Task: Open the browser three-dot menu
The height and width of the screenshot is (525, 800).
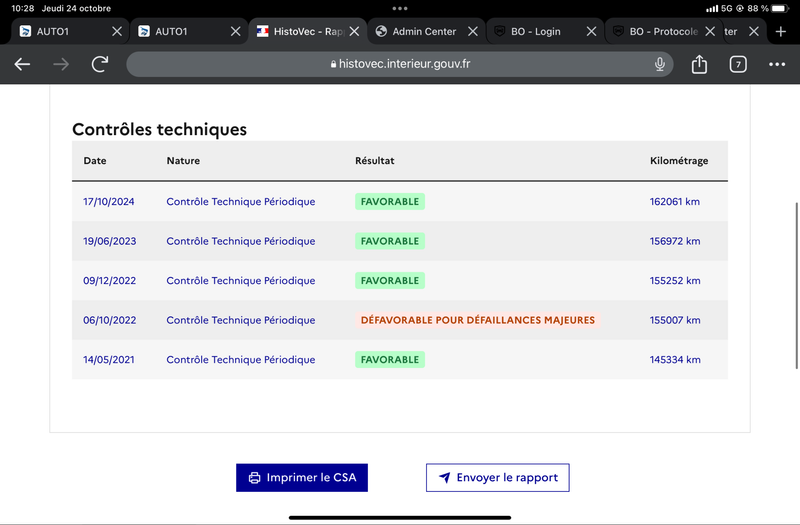Action: pos(777,64)
